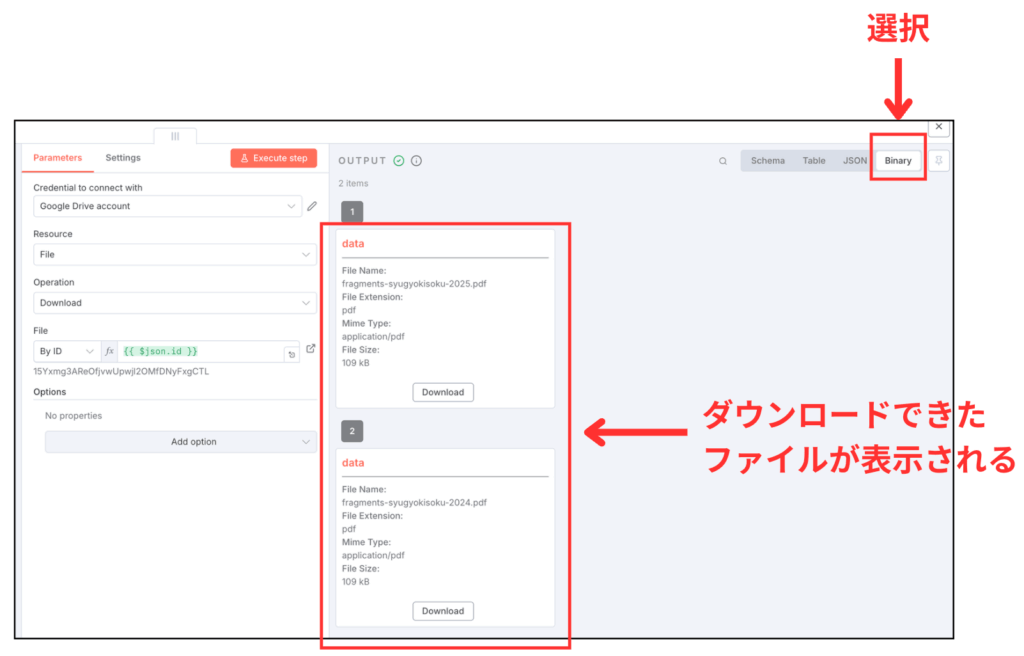Screen dimensions: 1024x656
Task: Switch to the Settings tab
Action: click(x=122, y=158)
